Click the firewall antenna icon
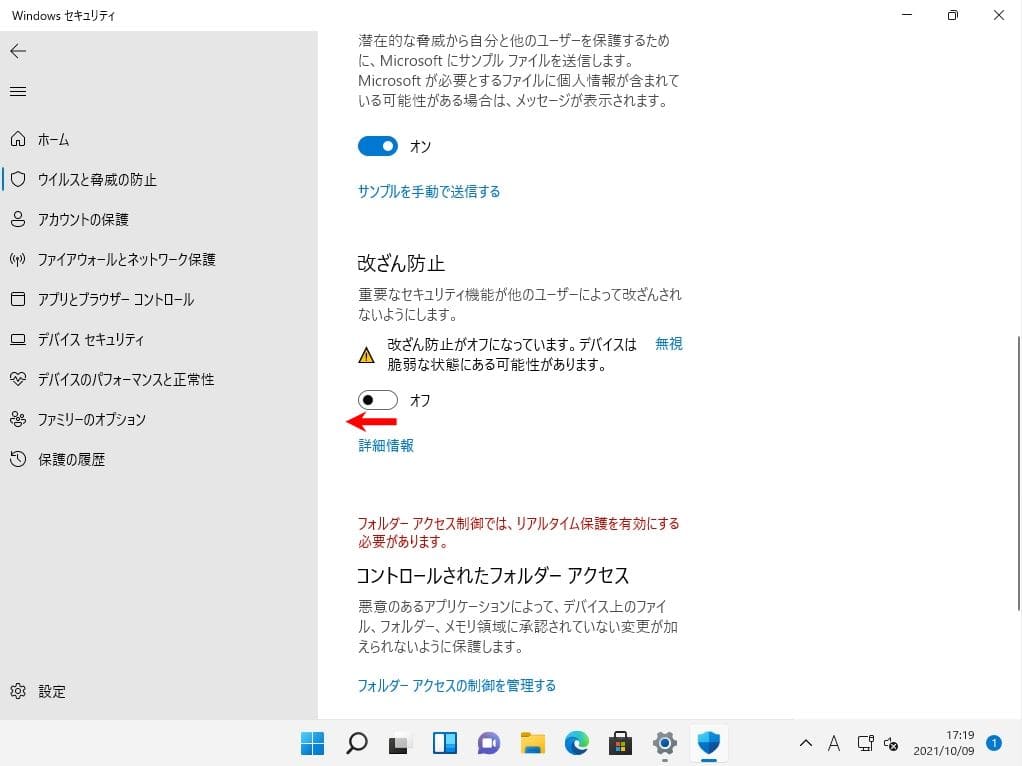The image size is (1022, 766). click(18, 259)
